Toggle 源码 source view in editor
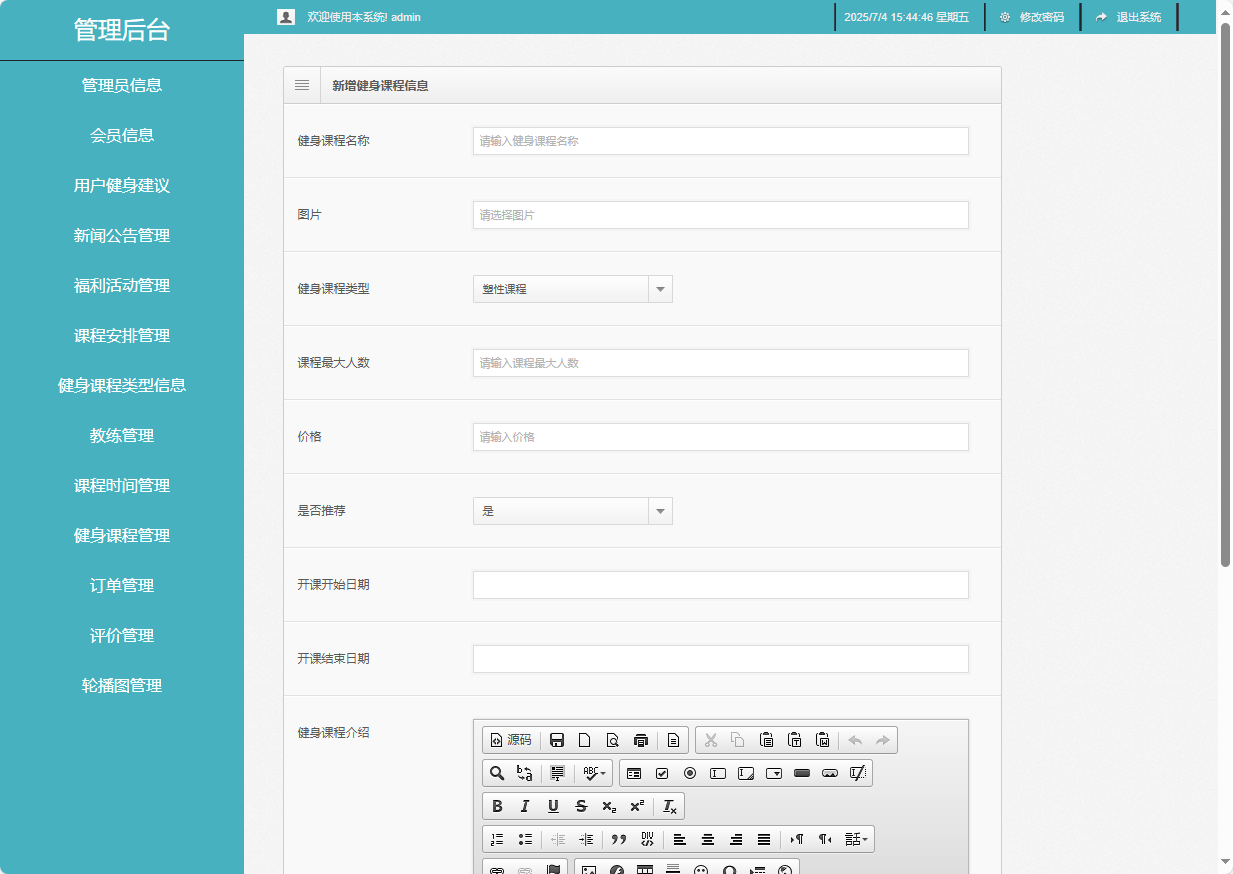 click(511, 740)
